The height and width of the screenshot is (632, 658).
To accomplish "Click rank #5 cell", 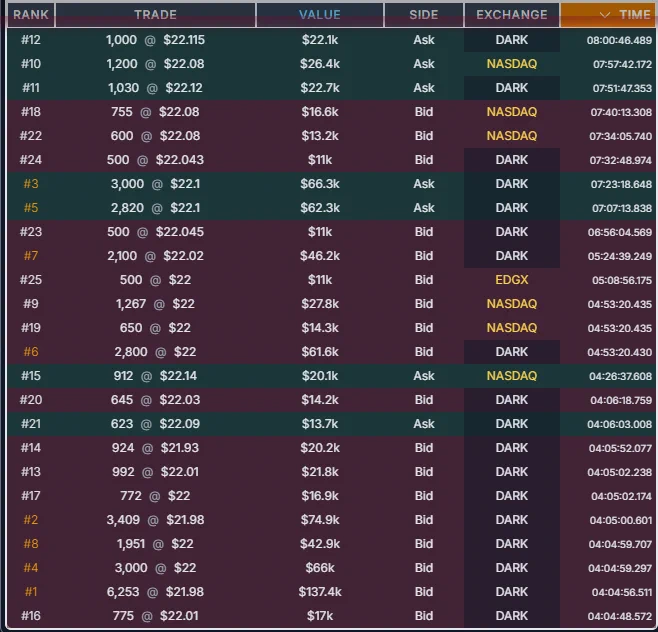I will [x=31, y=208].
